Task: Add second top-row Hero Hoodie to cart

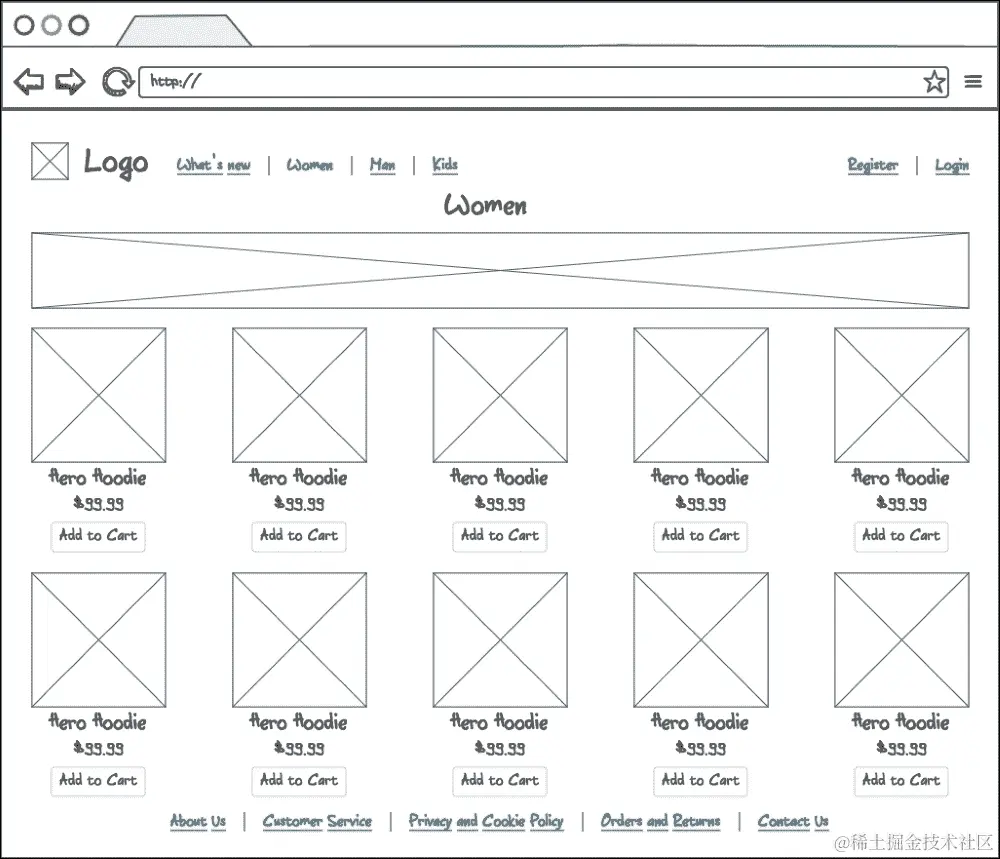Action: [x=299, y=536]
